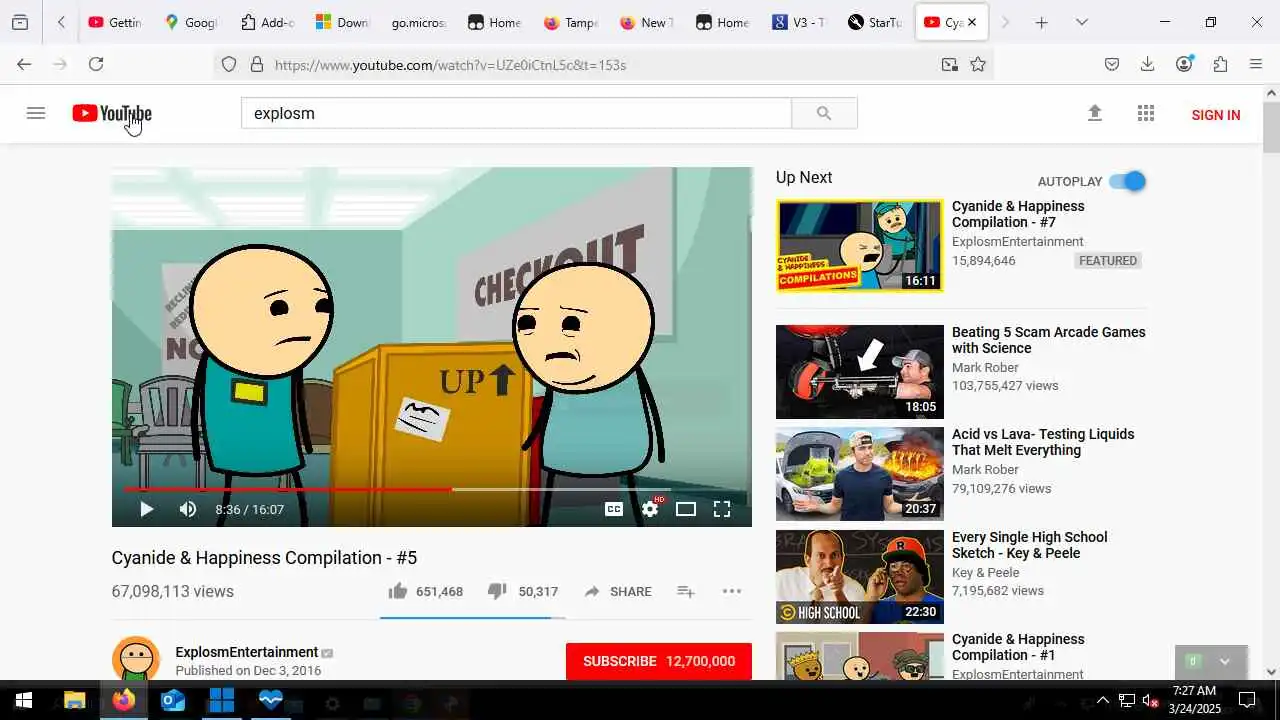
Task: Switch to the Google Maps tab
Action: [191, 22]
